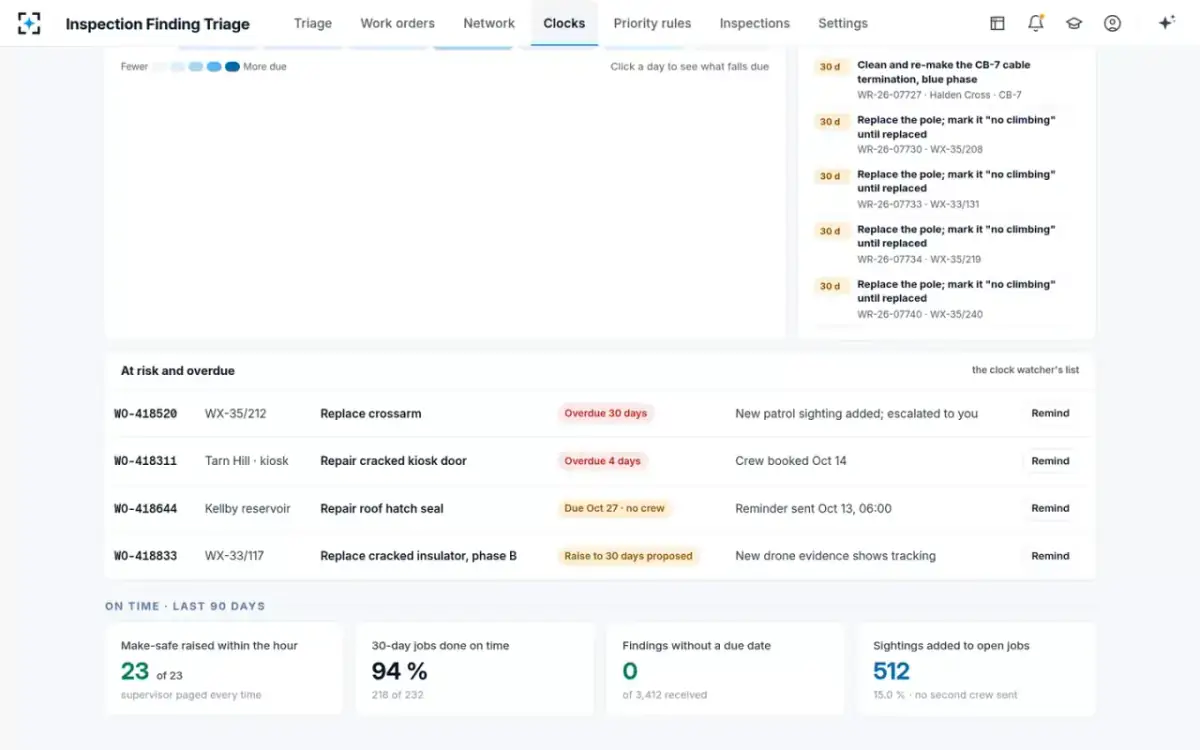Viewport: 1200px width, 750px height.
Task: Click the Tarn Hill kiosk location
Action: pos(246,461)
